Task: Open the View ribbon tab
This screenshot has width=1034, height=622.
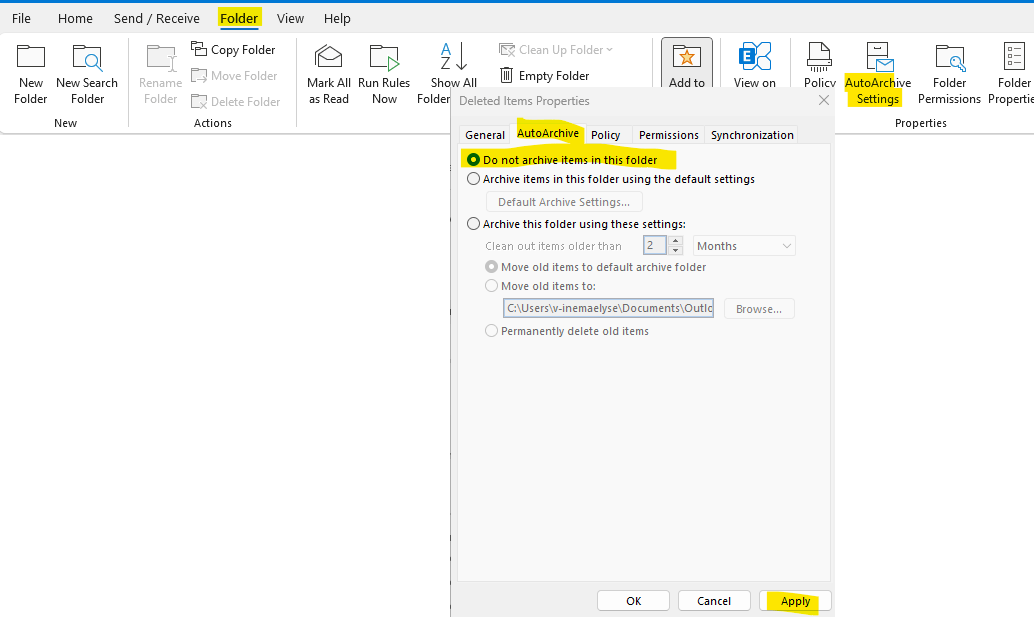Action: coord(290,18)
